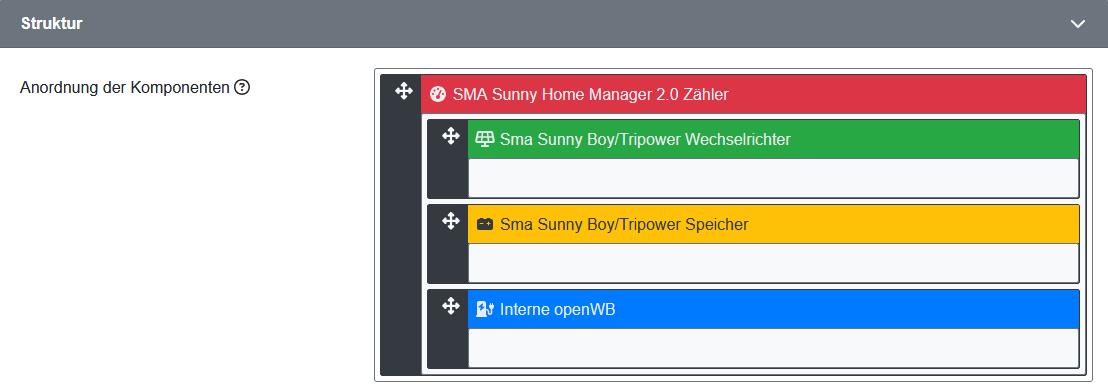Click the gauge icon of the Zähler component
Image resolution: width=1108 pixels, height=387 pixels.
(438, 94)
